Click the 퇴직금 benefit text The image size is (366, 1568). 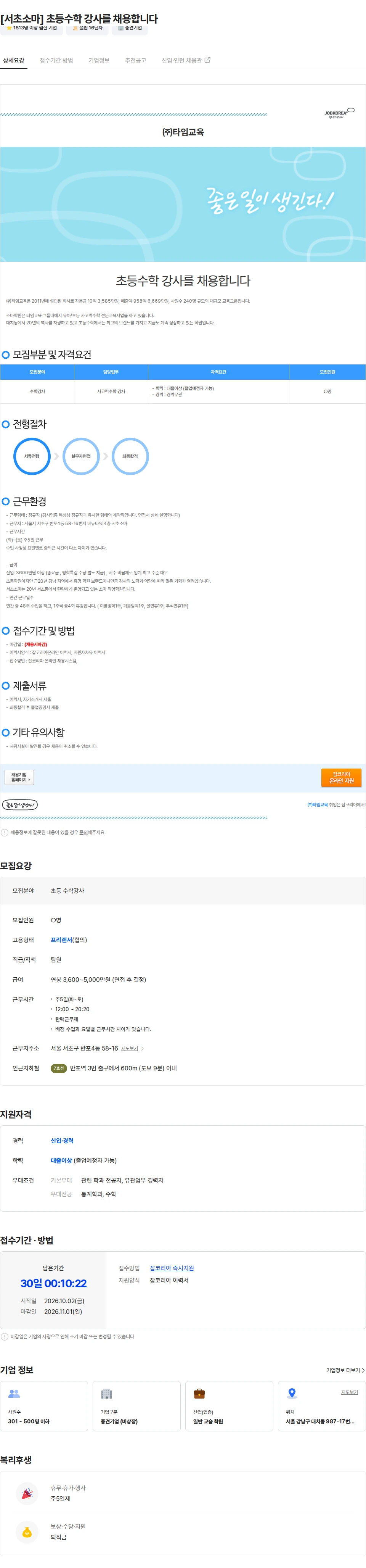click(58, 1537)
